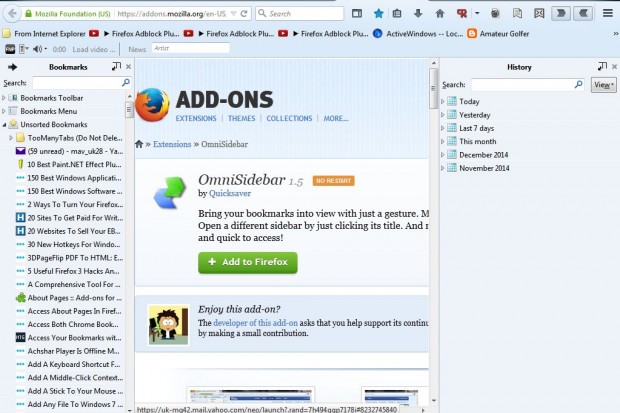The image size is (620, 413).
Task: Toggle the sidebar button in the toolbar
Action: 357,14
